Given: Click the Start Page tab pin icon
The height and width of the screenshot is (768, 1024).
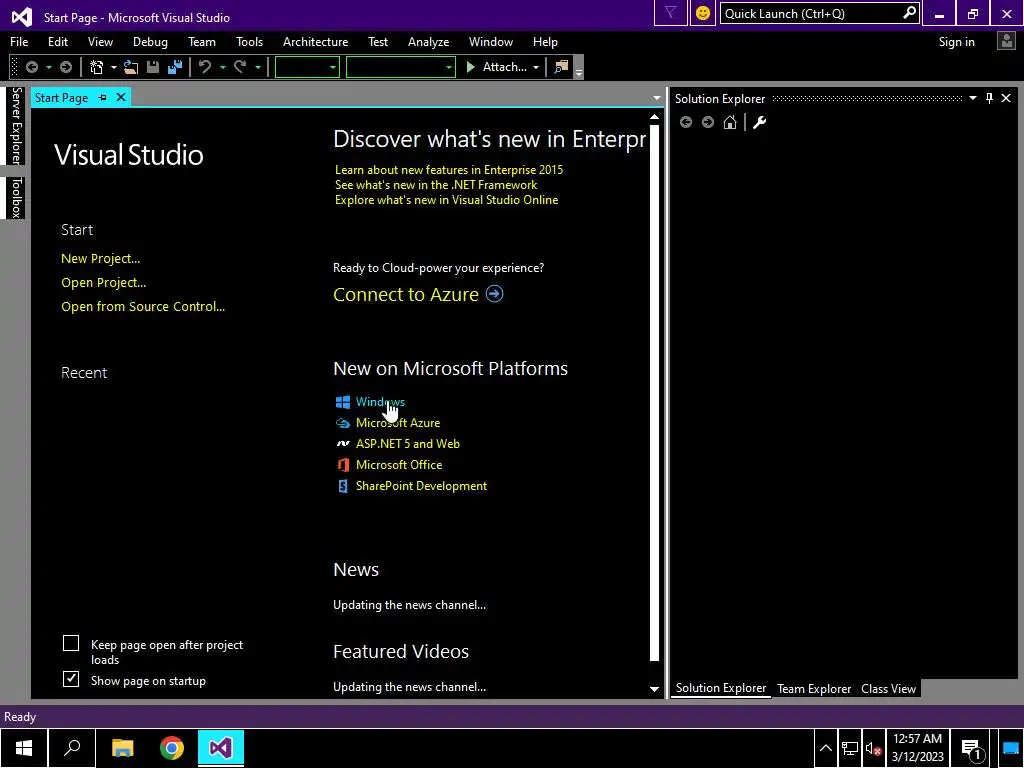Looking at the screenshot, I should click(x=103, y=97).
